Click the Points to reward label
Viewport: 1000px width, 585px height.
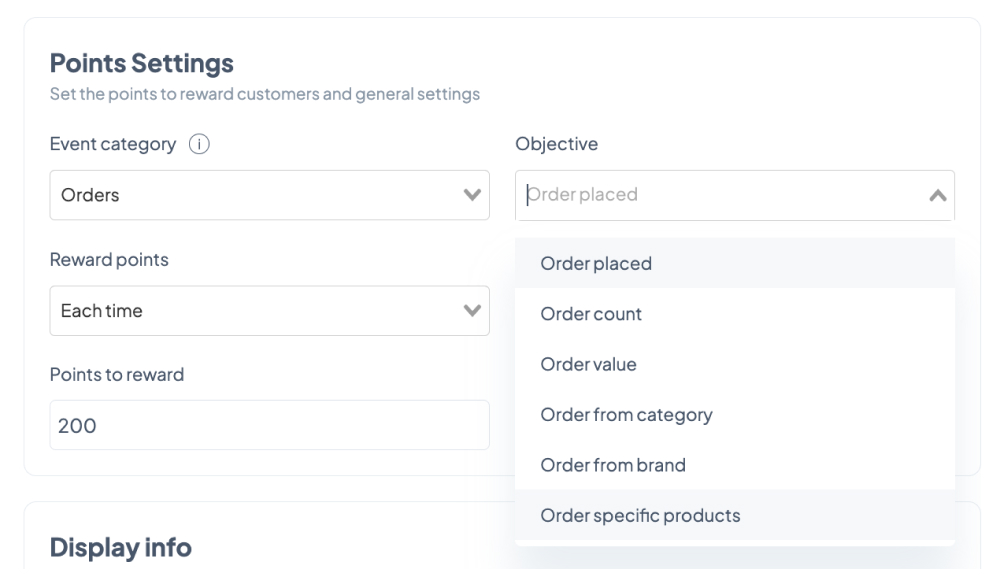117,374
